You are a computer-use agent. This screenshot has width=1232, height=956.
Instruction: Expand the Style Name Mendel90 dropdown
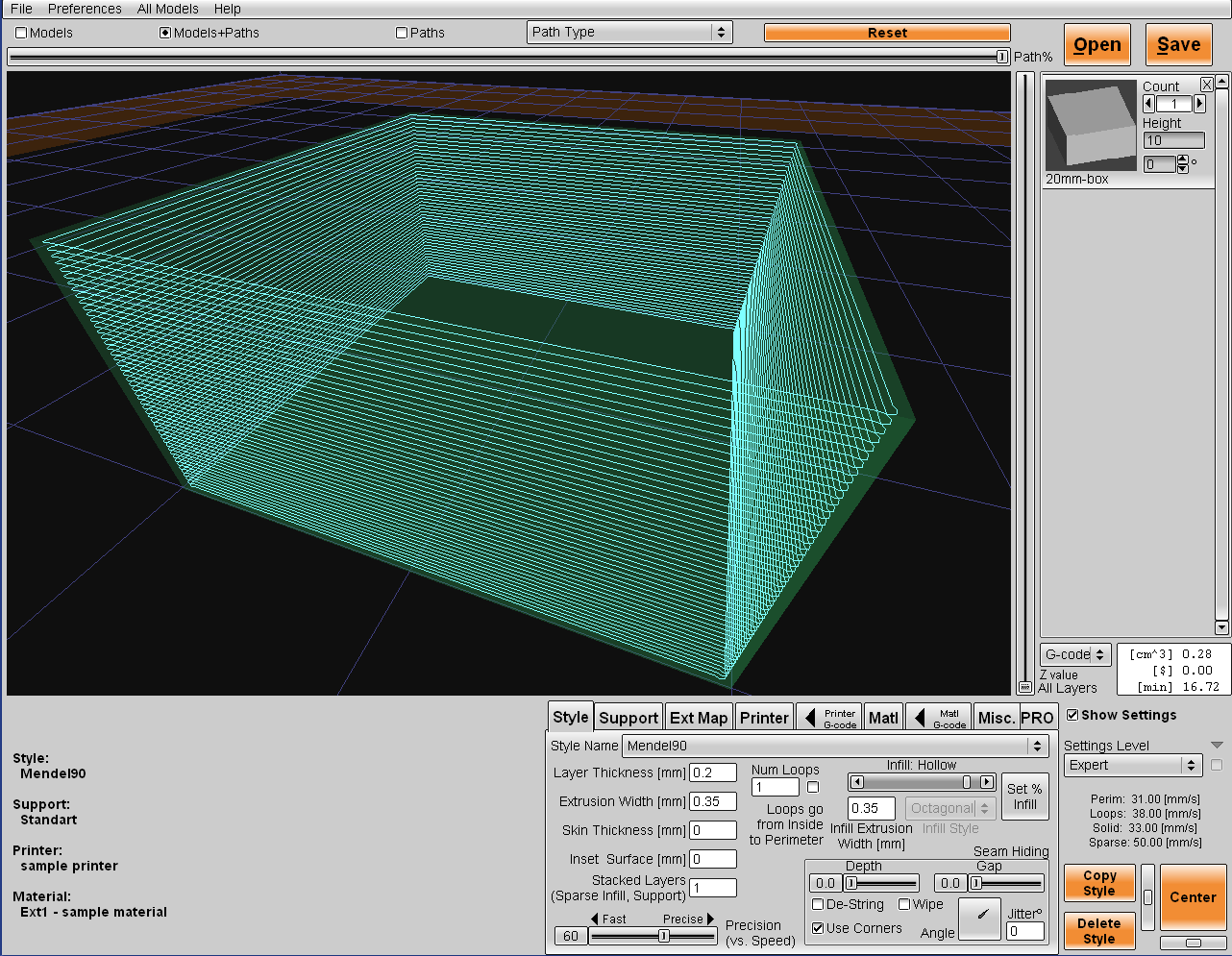click(x=834, y=746)
